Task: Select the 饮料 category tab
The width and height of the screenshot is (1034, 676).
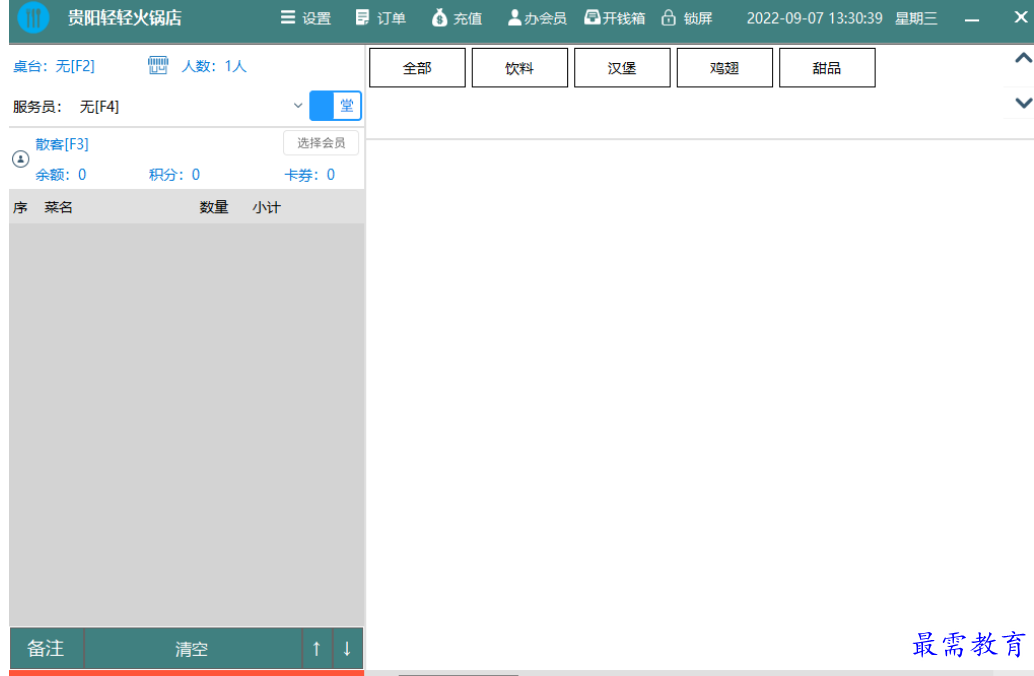Action: pos(520,67)
